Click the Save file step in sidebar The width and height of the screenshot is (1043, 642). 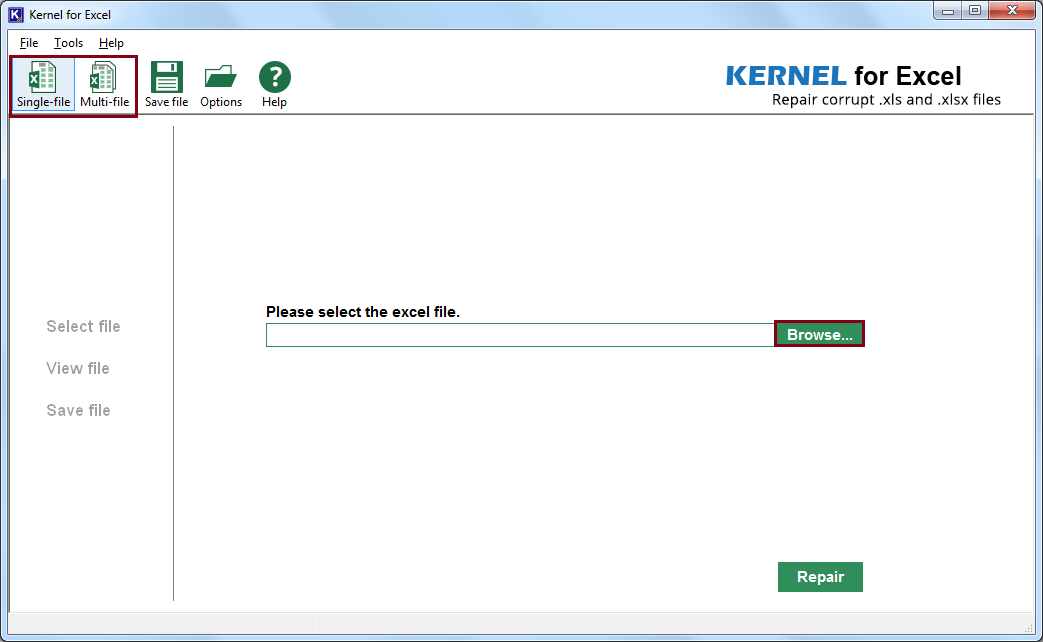pos(78,410)
